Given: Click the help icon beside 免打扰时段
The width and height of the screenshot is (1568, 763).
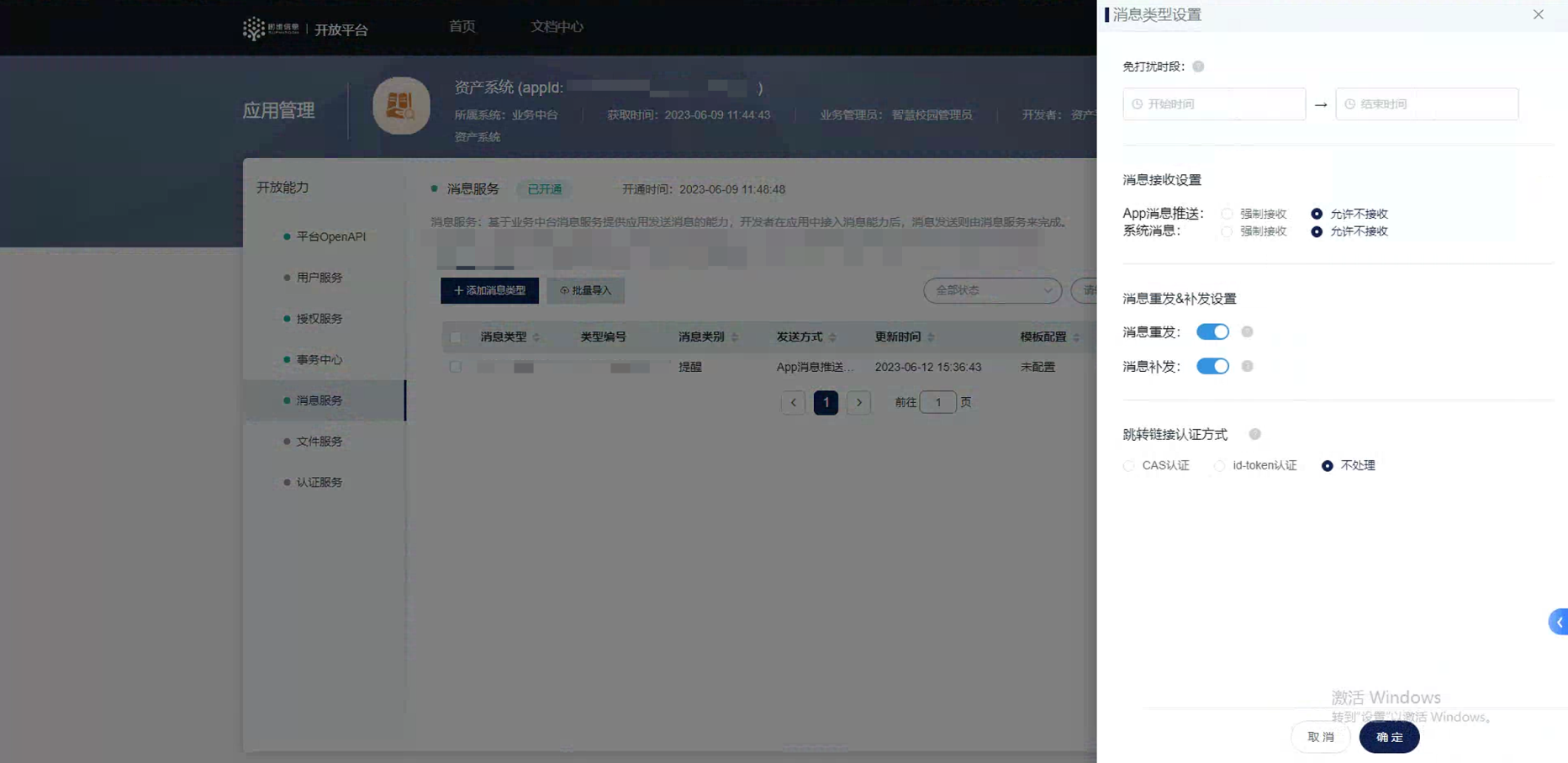Looking at the screenshot, I should pyautogui.click(x=1198, y=66).
